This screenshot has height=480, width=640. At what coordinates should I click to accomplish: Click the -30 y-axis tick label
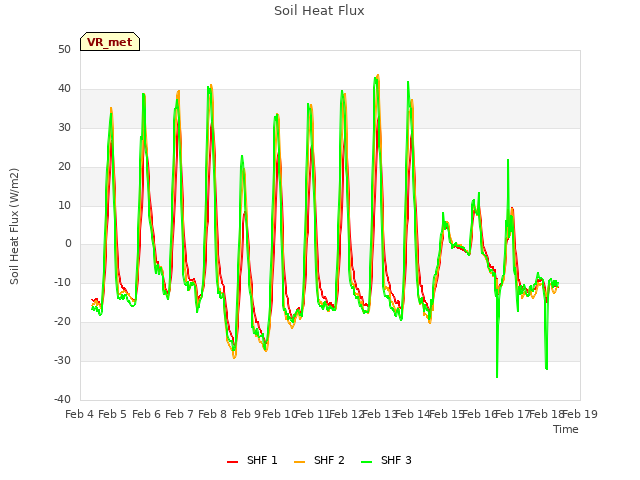62,360
